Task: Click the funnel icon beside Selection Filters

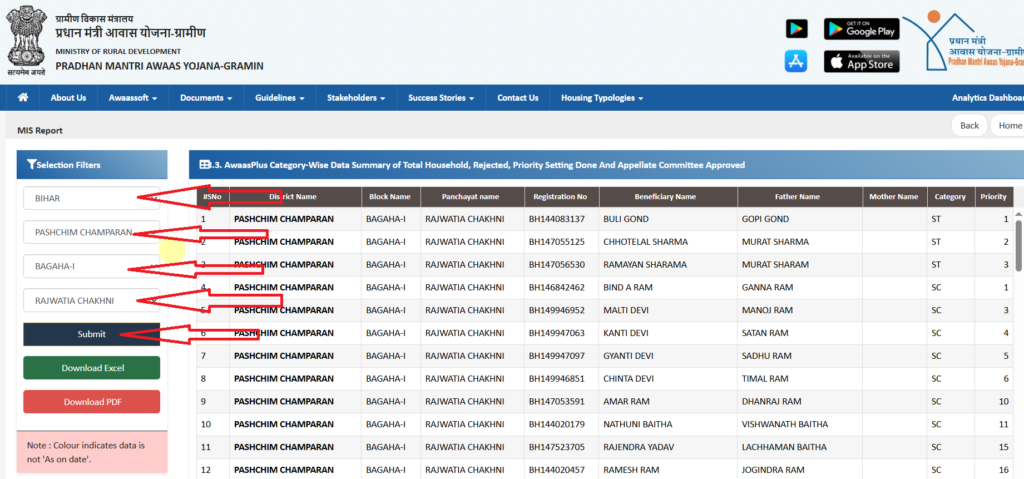Action: click(31, 165)
